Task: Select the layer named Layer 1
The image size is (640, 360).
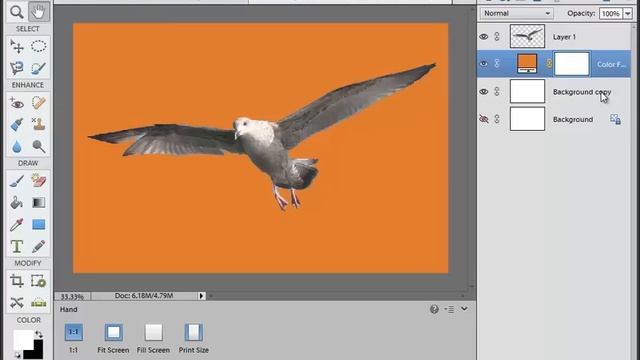Action: (x=564, y=37)
